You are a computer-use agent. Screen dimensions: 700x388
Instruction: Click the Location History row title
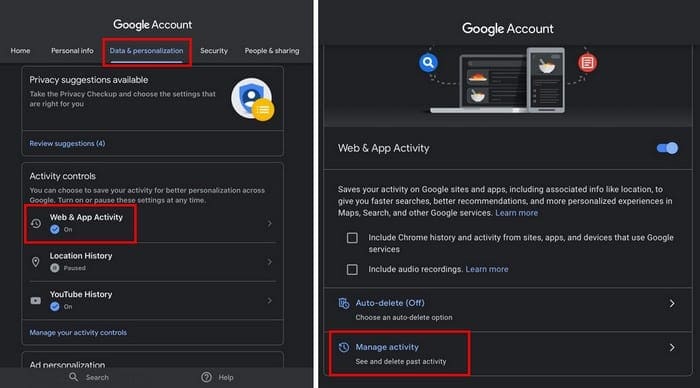click(81, 256)
